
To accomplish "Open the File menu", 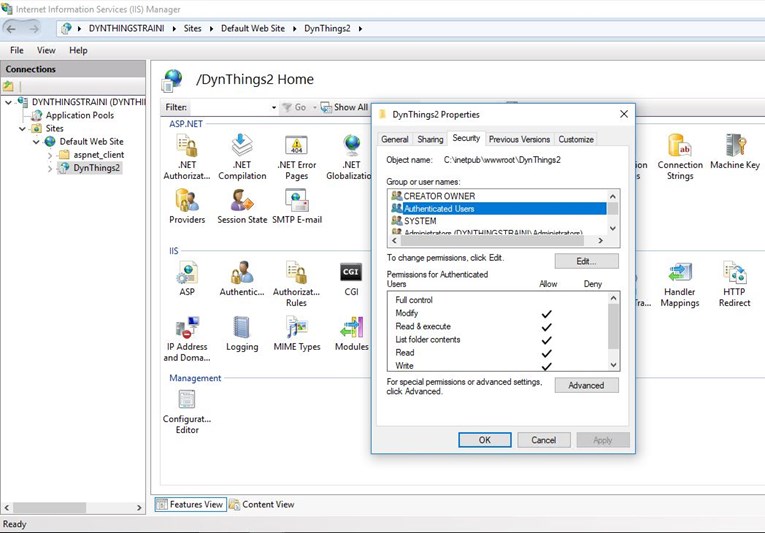I will point(17,50).
